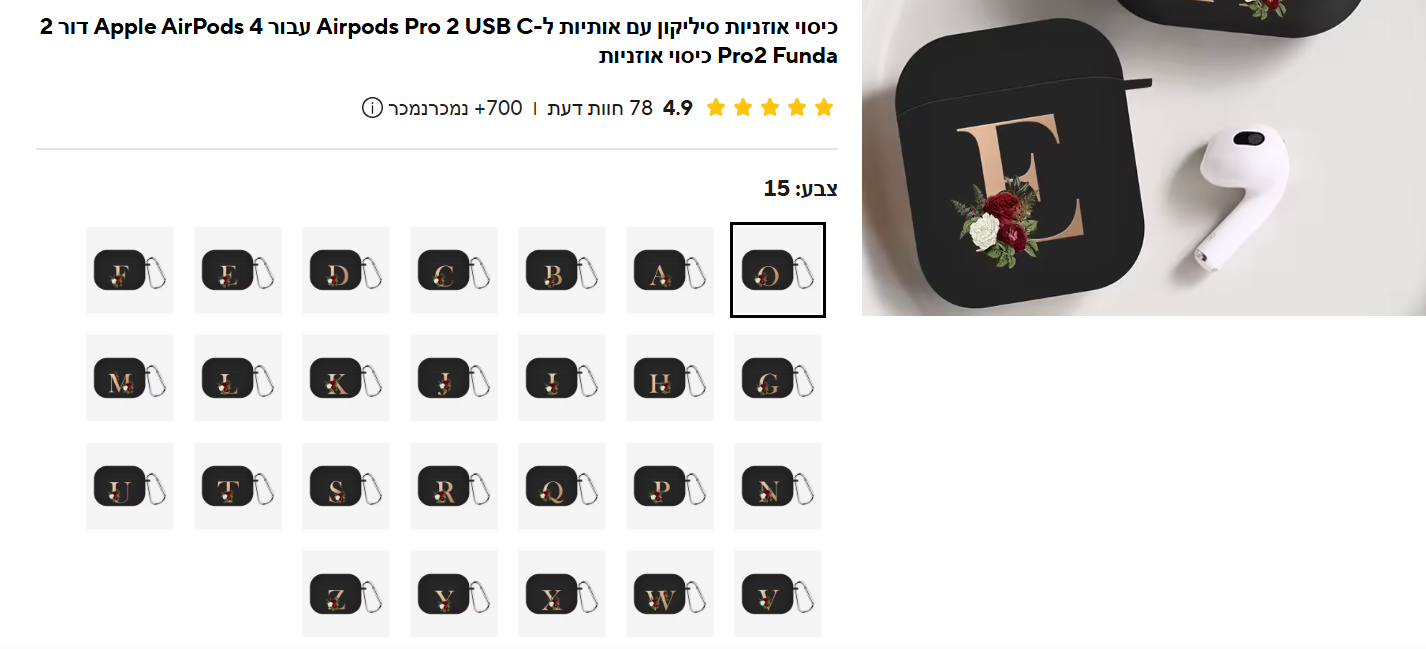Select the letter Q case variant
1426x649 pixels.
coord(562,486)
